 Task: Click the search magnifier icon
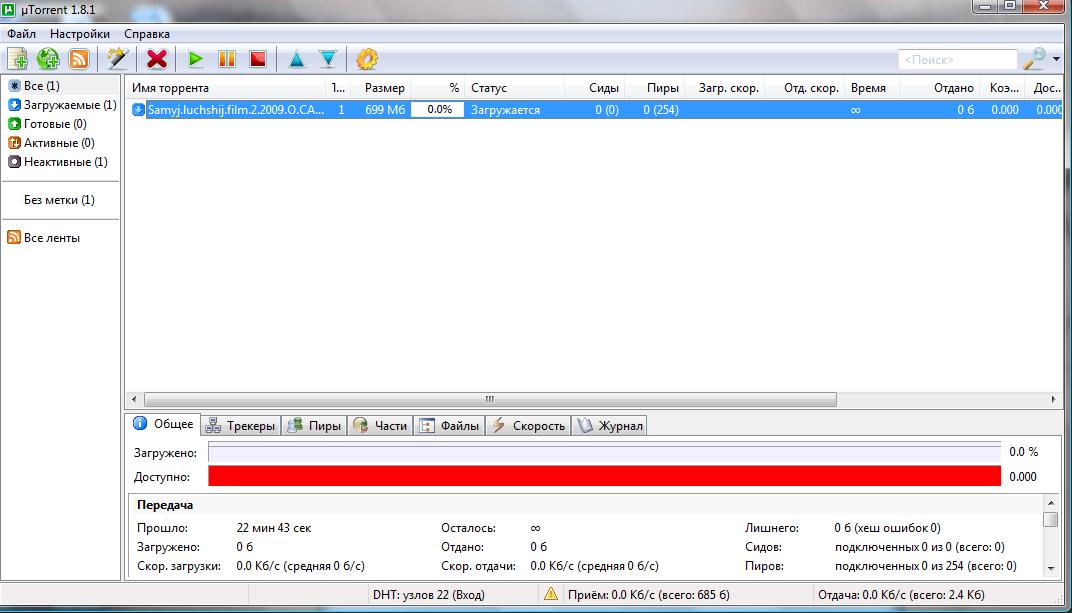1034,59
